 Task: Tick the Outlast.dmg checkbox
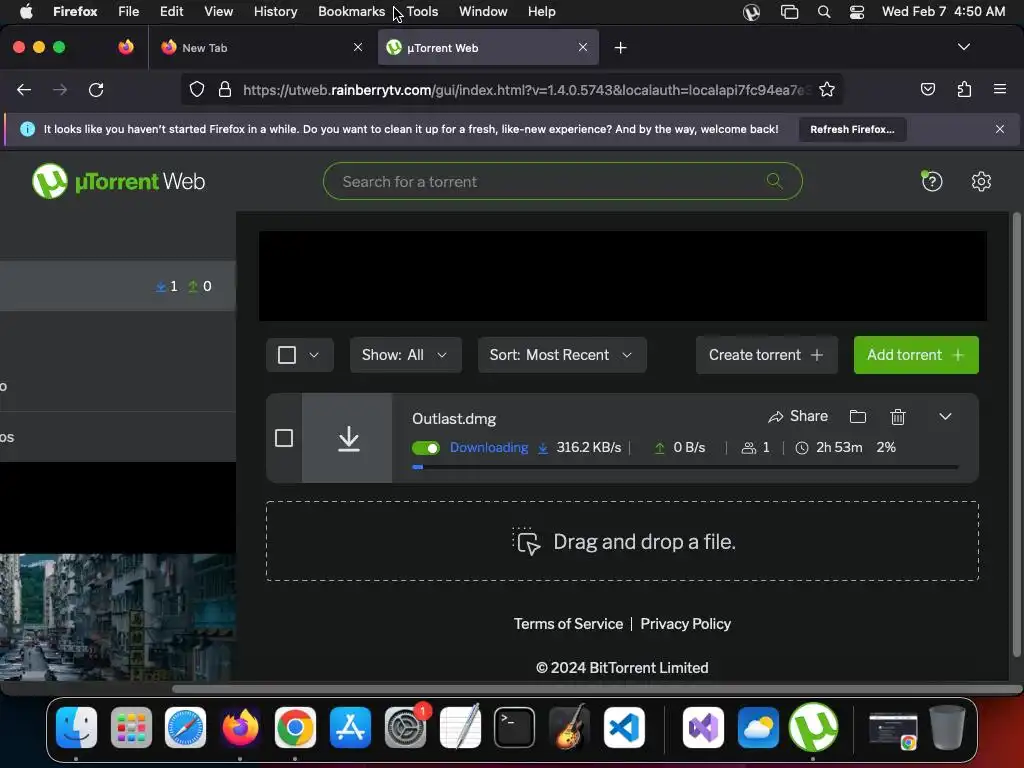(284, 438)
